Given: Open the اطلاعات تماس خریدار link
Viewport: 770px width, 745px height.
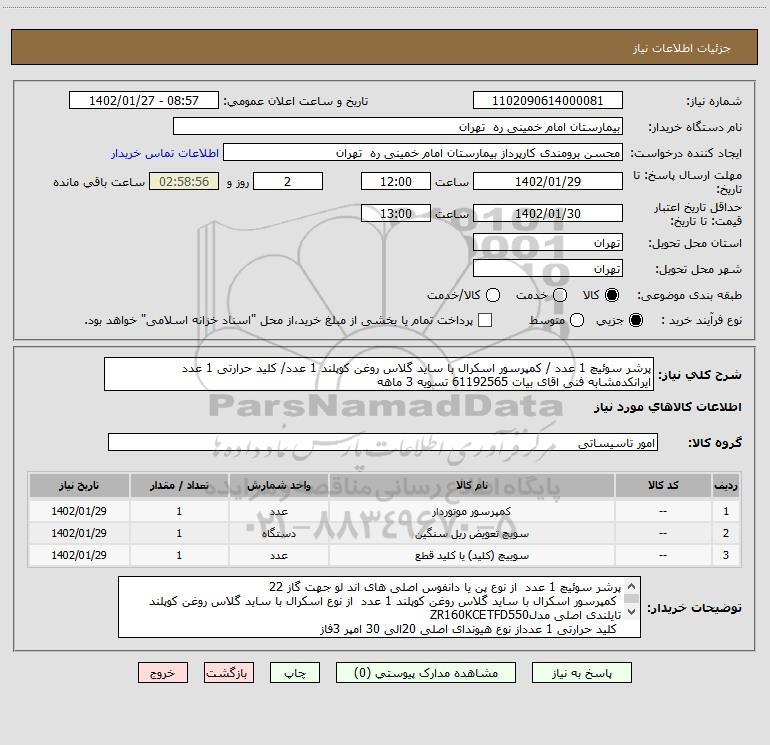Looking at the screenshot, I should pos(165,153).
